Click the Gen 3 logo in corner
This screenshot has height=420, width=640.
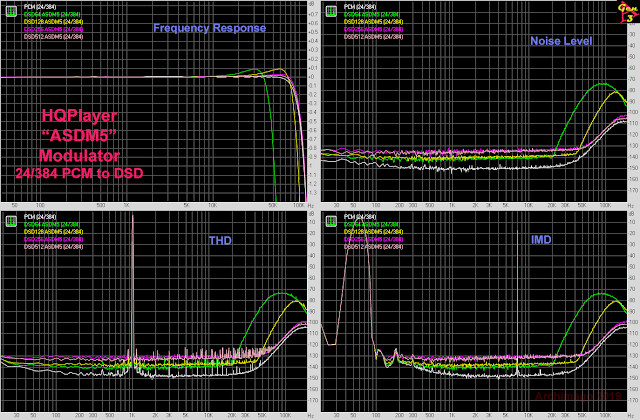coord(628,12)
